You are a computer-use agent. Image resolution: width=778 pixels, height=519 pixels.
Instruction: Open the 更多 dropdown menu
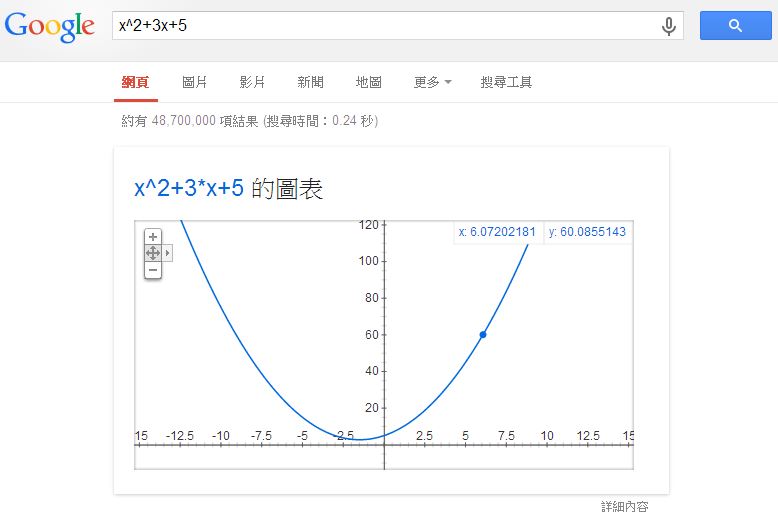[x=432, y=82]
